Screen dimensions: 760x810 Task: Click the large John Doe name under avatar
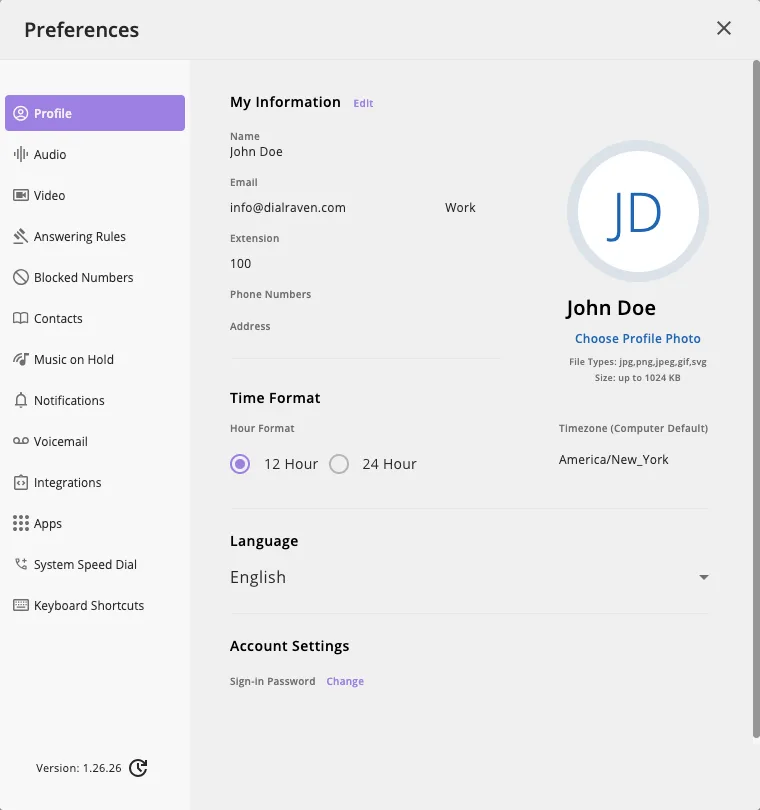[611, 307]
